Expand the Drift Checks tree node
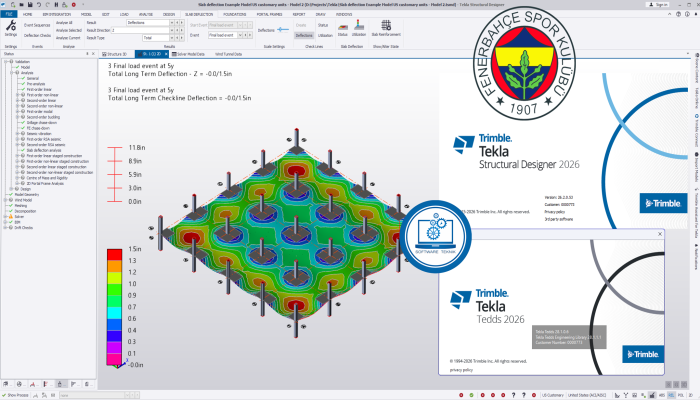This screenshot has width=700, height=400. 6,228
